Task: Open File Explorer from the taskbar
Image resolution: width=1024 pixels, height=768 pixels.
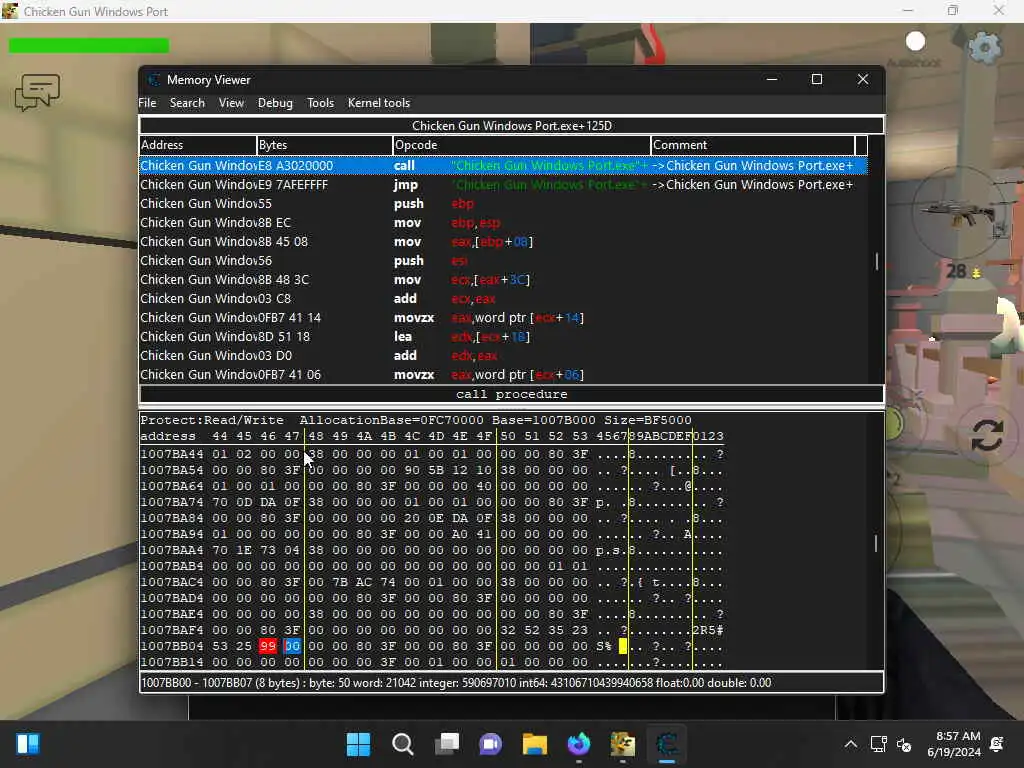Action: click(x=535, y=744)
